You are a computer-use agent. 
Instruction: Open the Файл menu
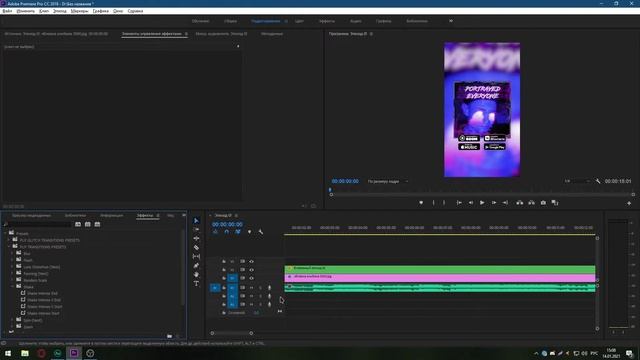tap(7, 11)
